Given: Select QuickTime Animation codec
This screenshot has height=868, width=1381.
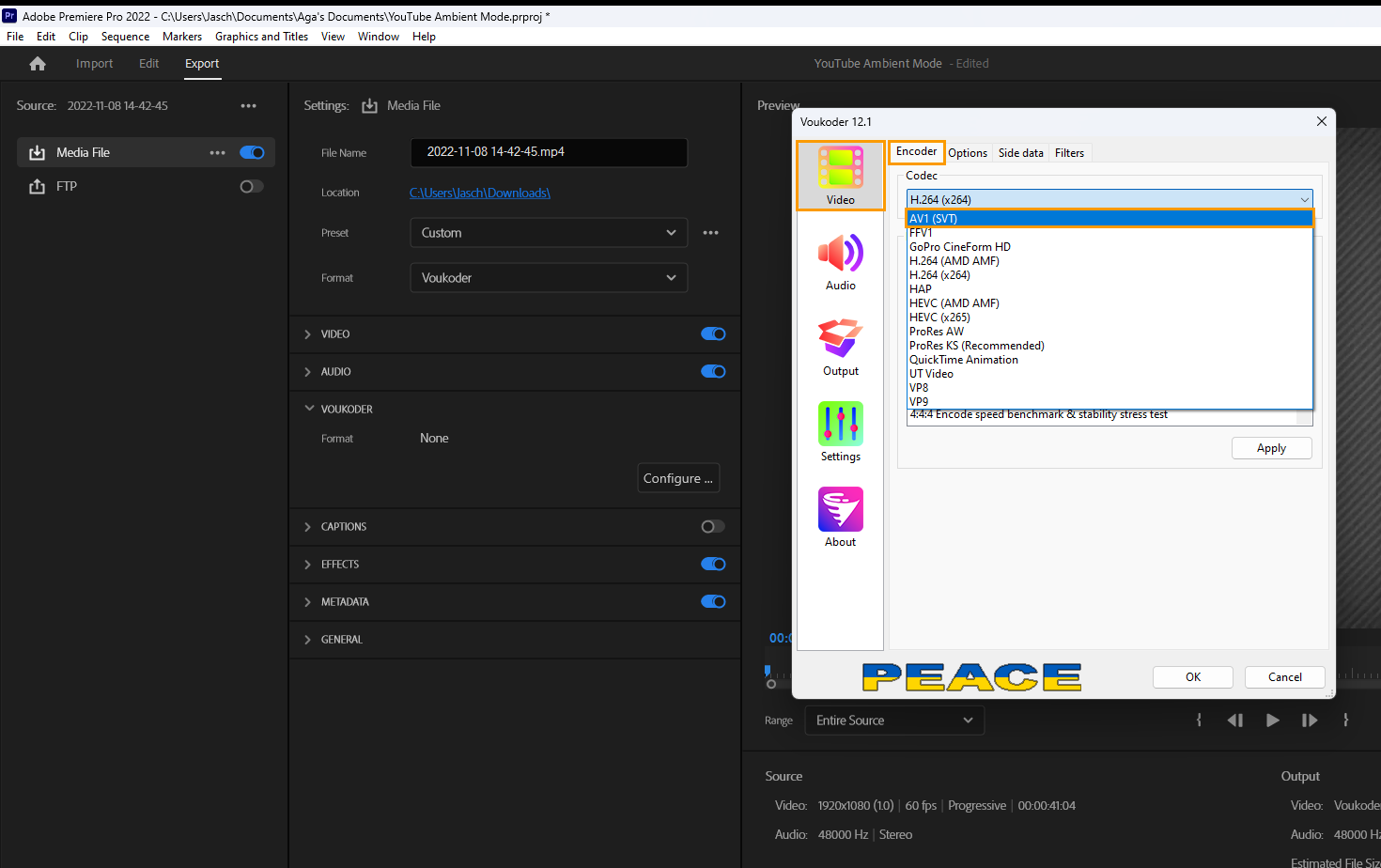Looking at the screenshot, I should (x=1109, y=360).
